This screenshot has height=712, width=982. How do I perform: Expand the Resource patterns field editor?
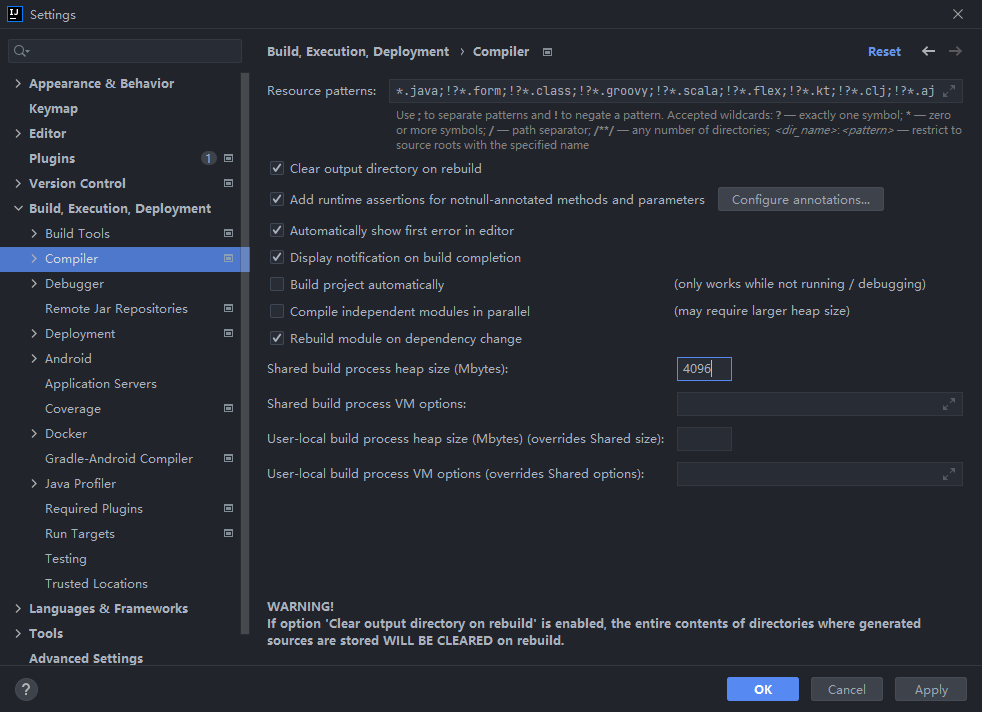click(949, 91)
